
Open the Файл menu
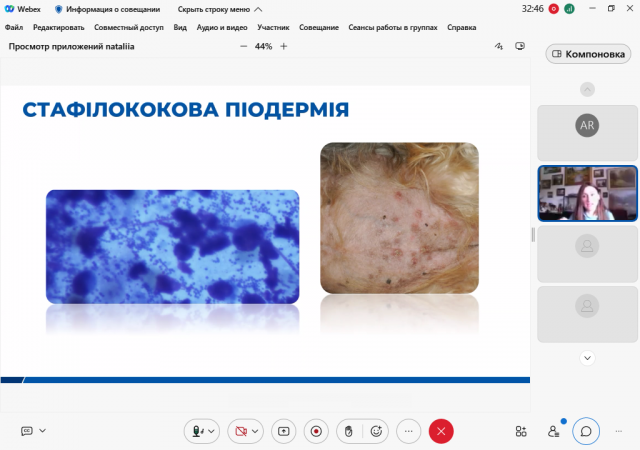tap(14, 27)
